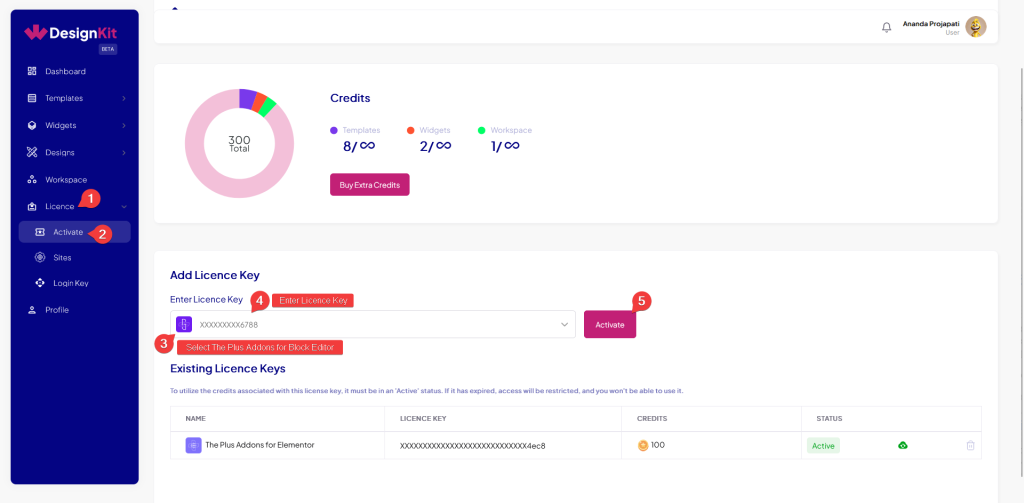Image resolution: width=1024 pixels, height=503 pixels.
Task: Click the Add Licence Key heading
Action: [215, 275]
